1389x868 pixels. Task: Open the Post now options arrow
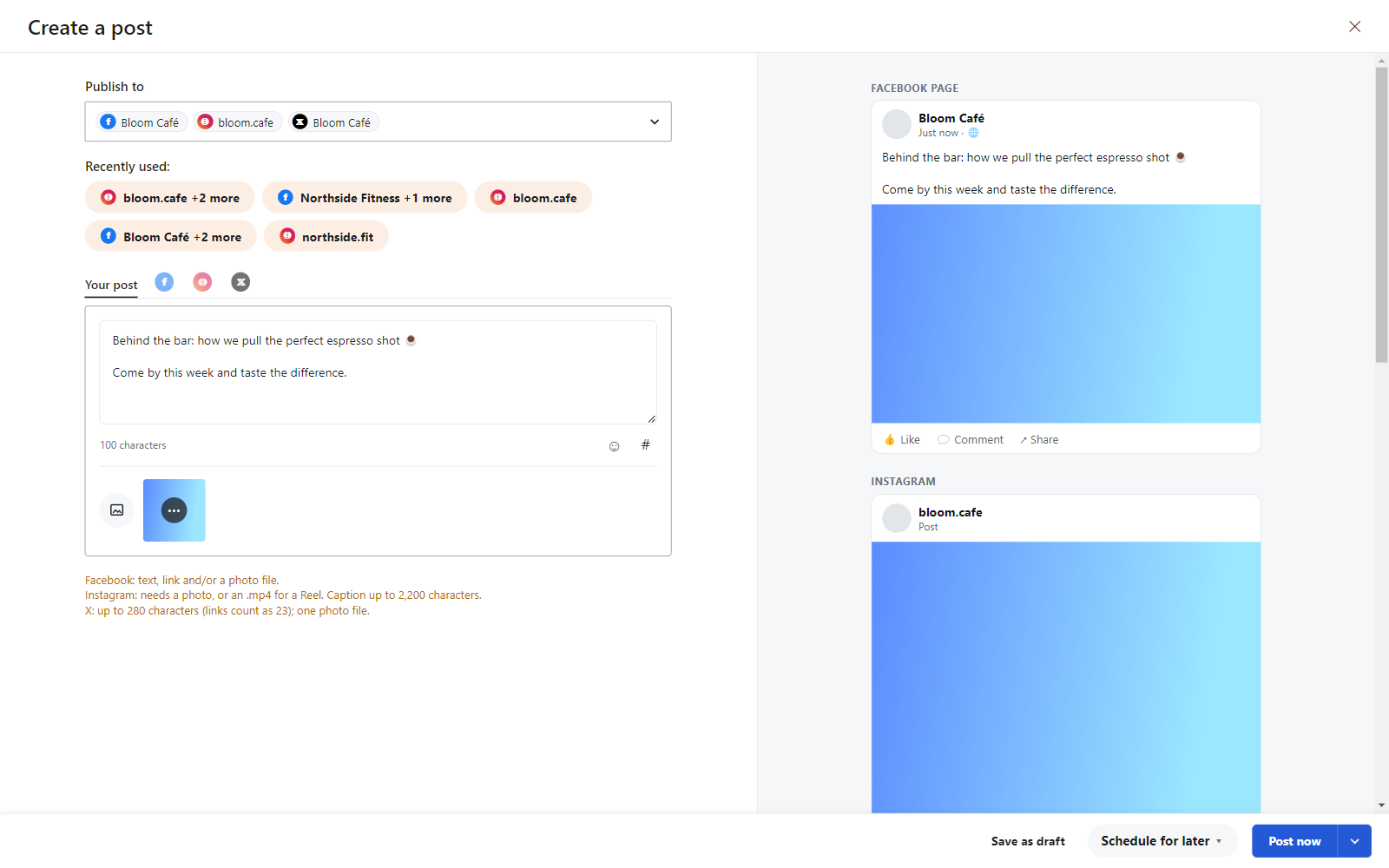1354,841
